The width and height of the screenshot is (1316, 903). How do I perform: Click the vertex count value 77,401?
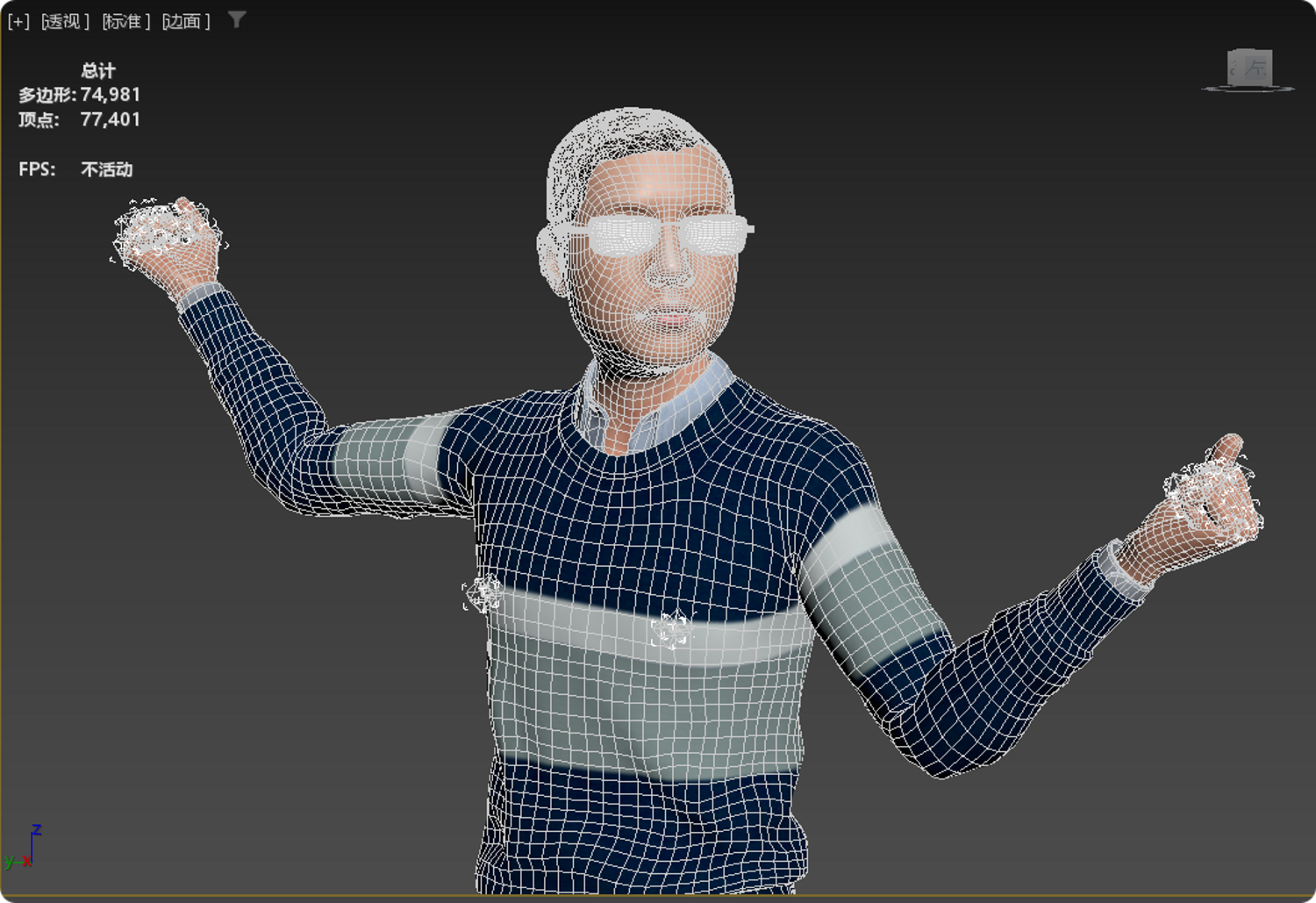point(111,119)
